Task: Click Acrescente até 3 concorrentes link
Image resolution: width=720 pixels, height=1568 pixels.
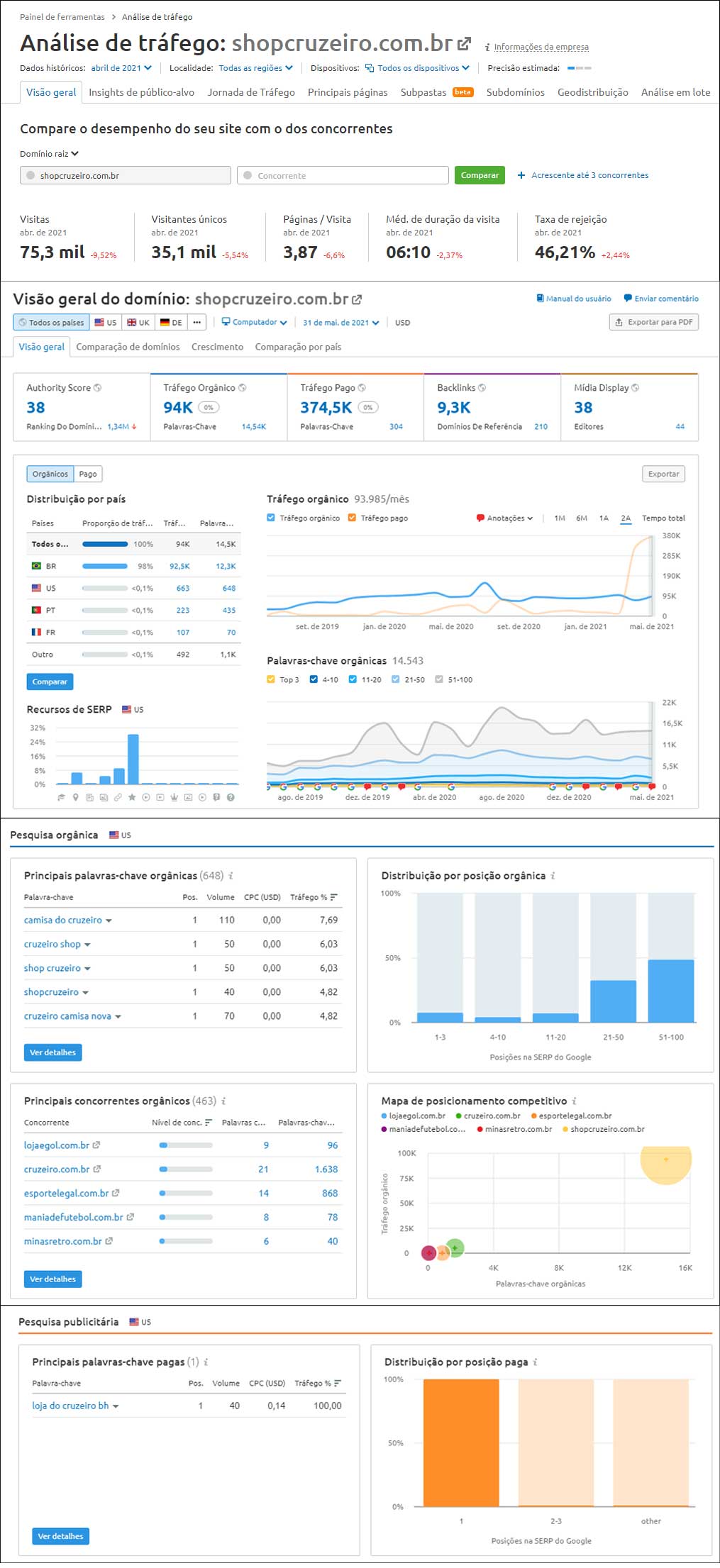Action: coord(583,175)
